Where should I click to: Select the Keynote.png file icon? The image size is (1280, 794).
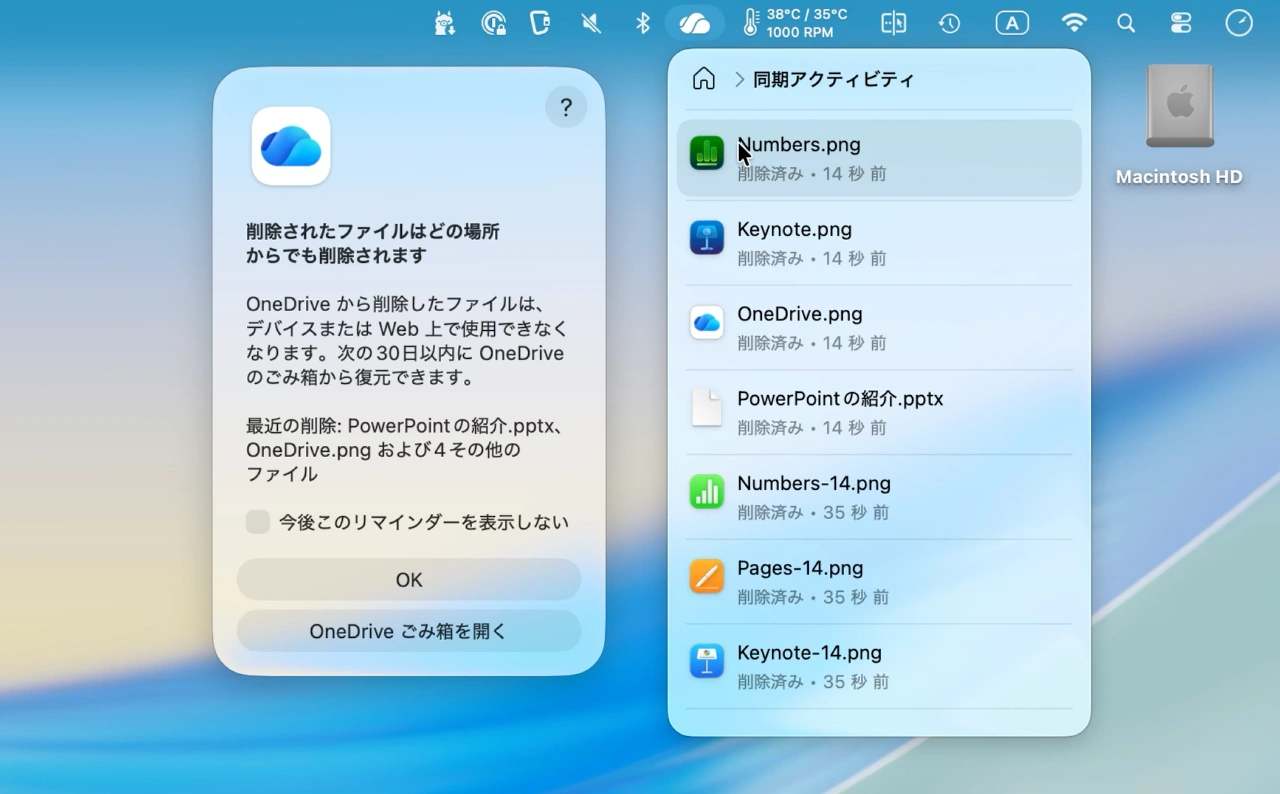tap(707, 237)
